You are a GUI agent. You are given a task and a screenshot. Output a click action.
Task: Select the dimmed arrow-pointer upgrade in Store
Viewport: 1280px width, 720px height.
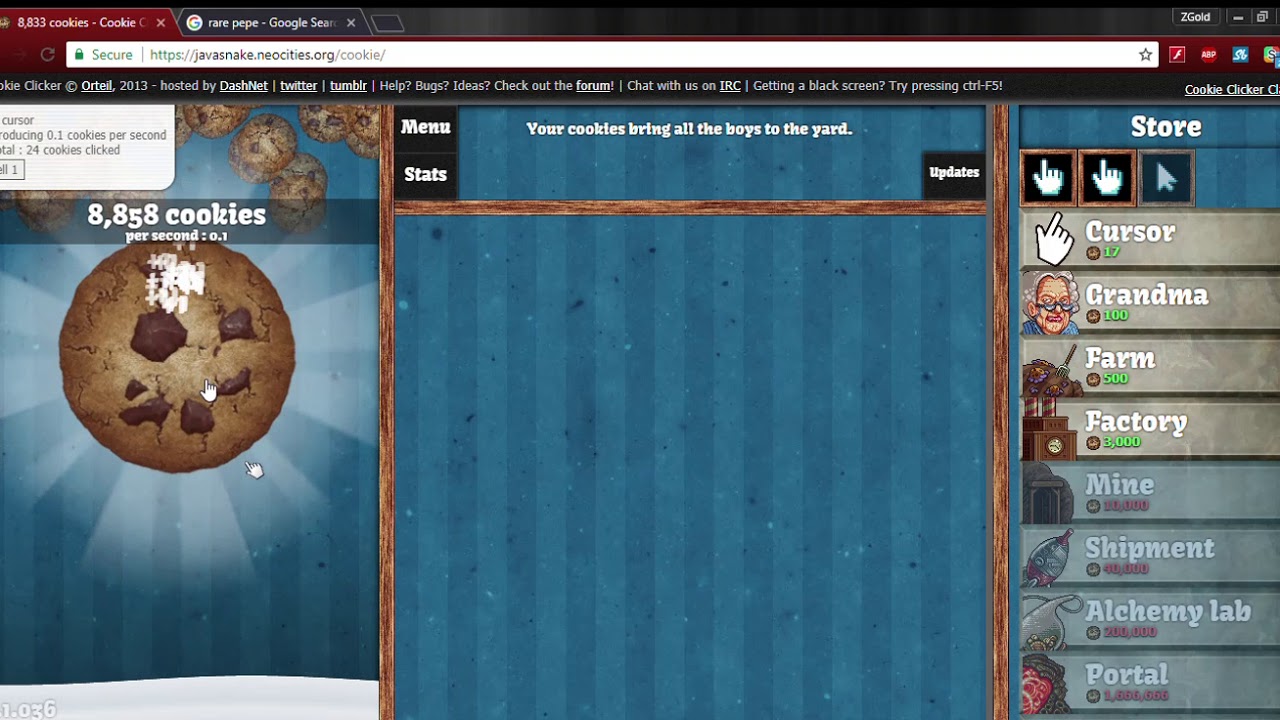click(1165, 179)
